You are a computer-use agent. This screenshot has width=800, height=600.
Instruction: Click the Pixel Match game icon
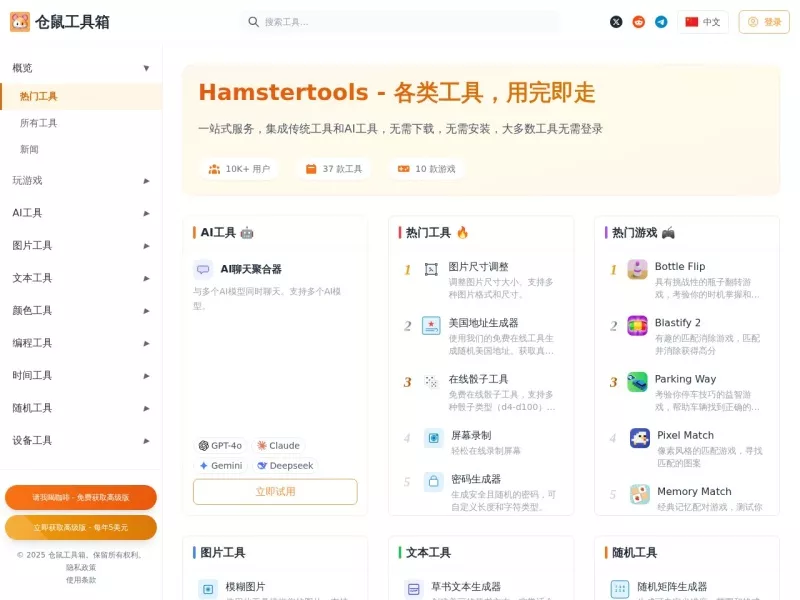click(639, 438)
